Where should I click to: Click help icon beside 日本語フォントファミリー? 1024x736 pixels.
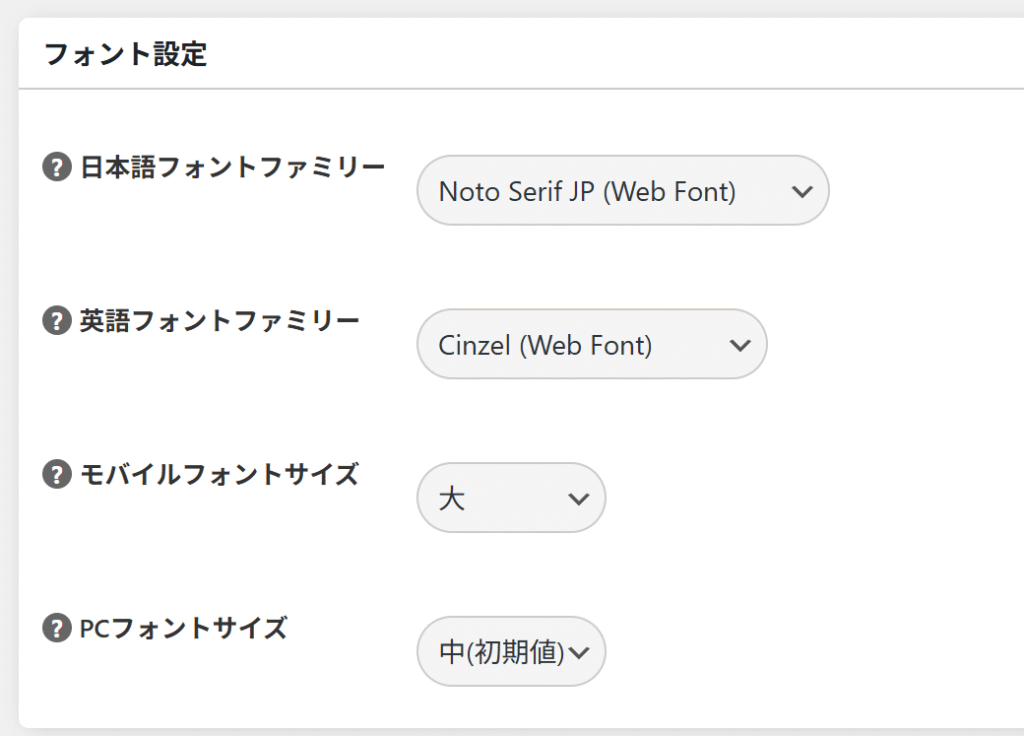[56, 168]
